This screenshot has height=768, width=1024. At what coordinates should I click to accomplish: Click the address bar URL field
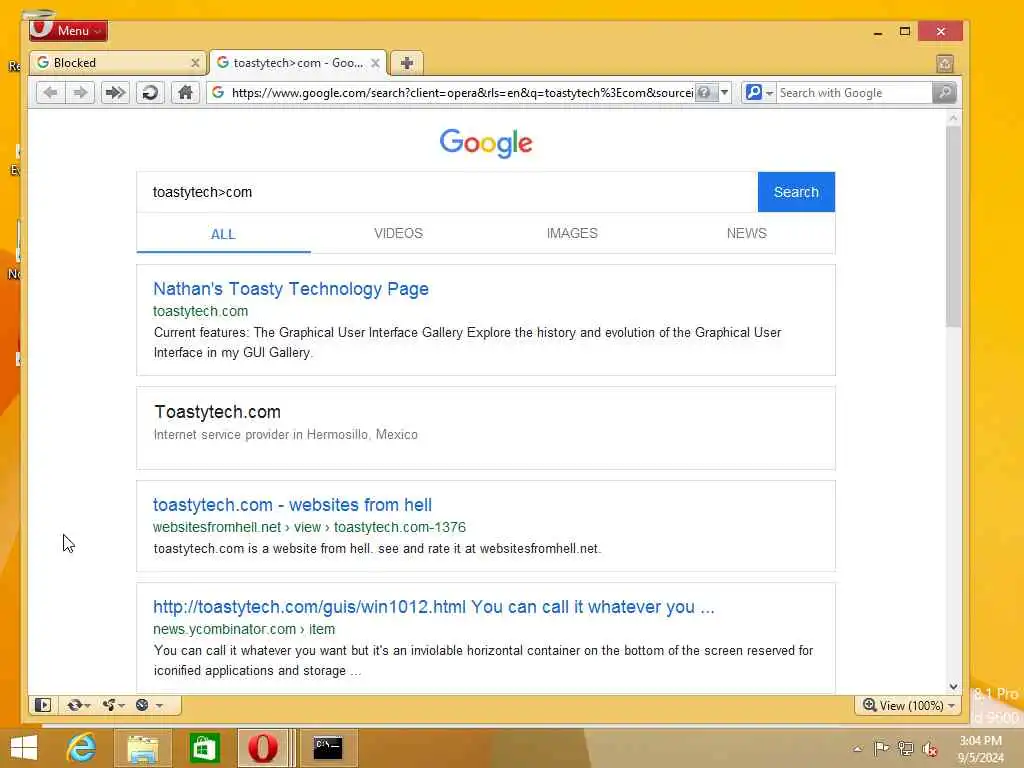[x=462, y=93]
